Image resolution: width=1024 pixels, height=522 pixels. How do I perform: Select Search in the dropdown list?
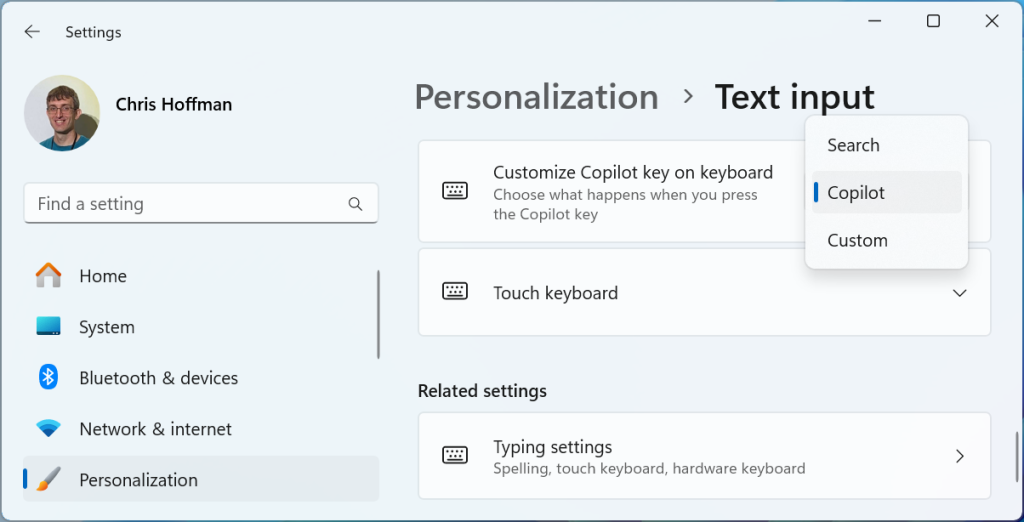point(886,145)
